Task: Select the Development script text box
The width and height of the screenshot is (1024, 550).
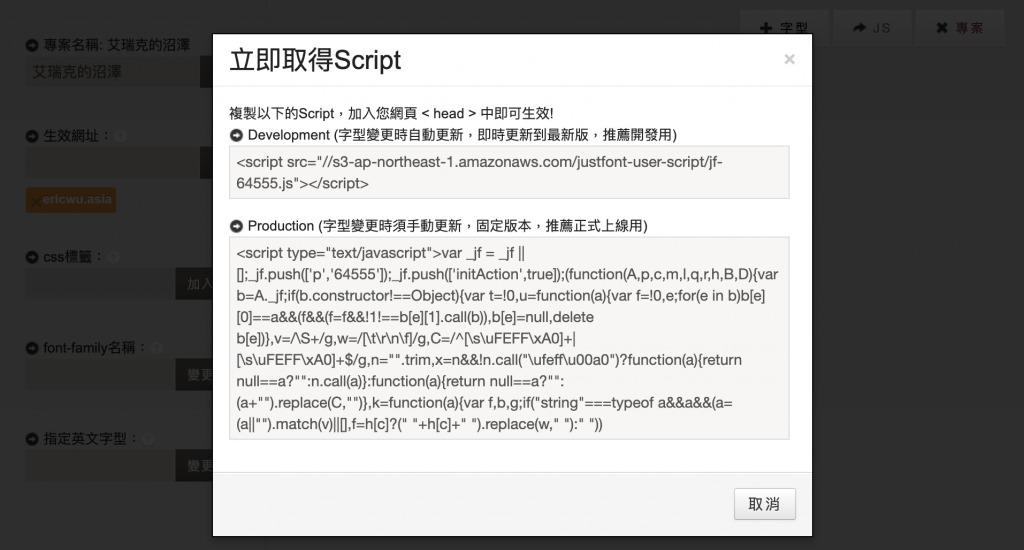Action: (x=509, y=172)
